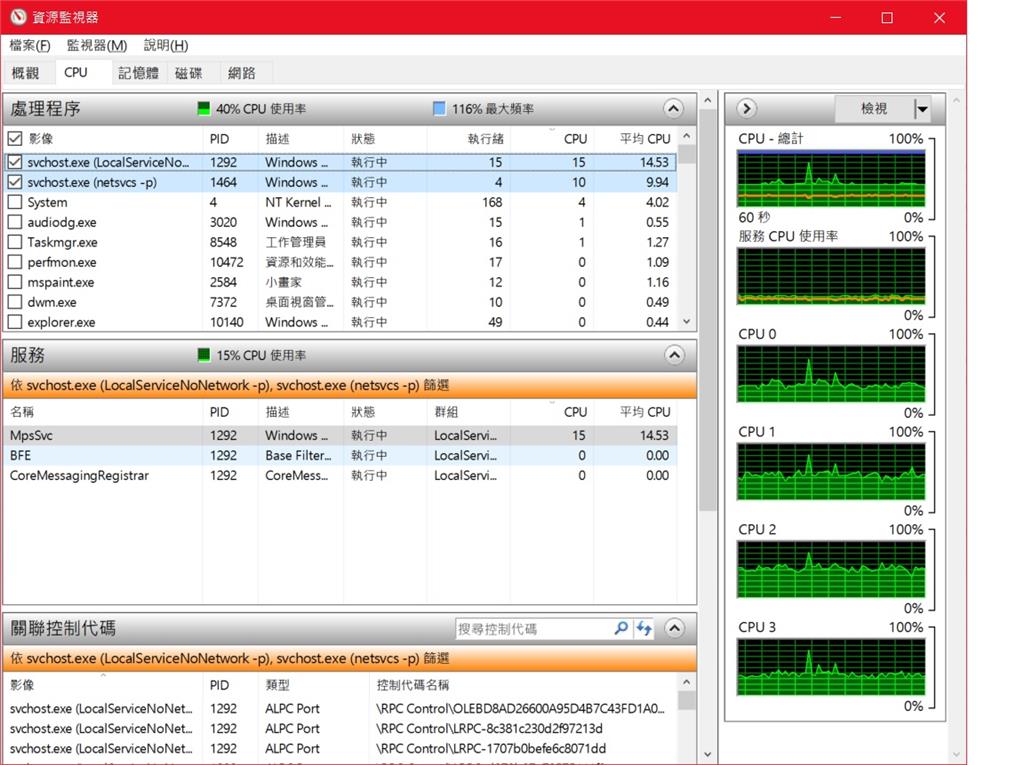
Task: Check the mspaint.exe checkbox
Action: (15, 282)
